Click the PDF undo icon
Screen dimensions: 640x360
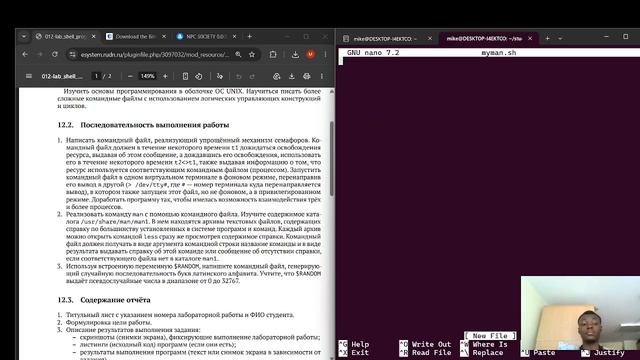tap(239, 76)
